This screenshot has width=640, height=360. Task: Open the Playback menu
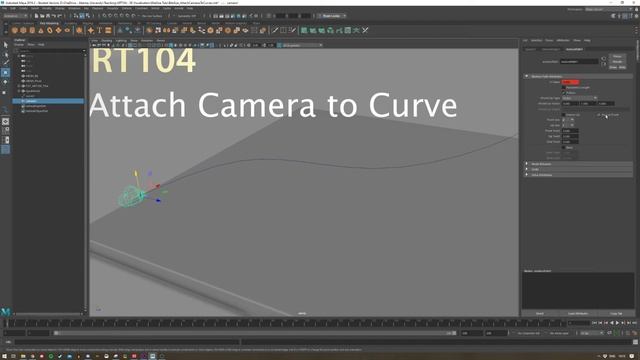tap(98, 8)
